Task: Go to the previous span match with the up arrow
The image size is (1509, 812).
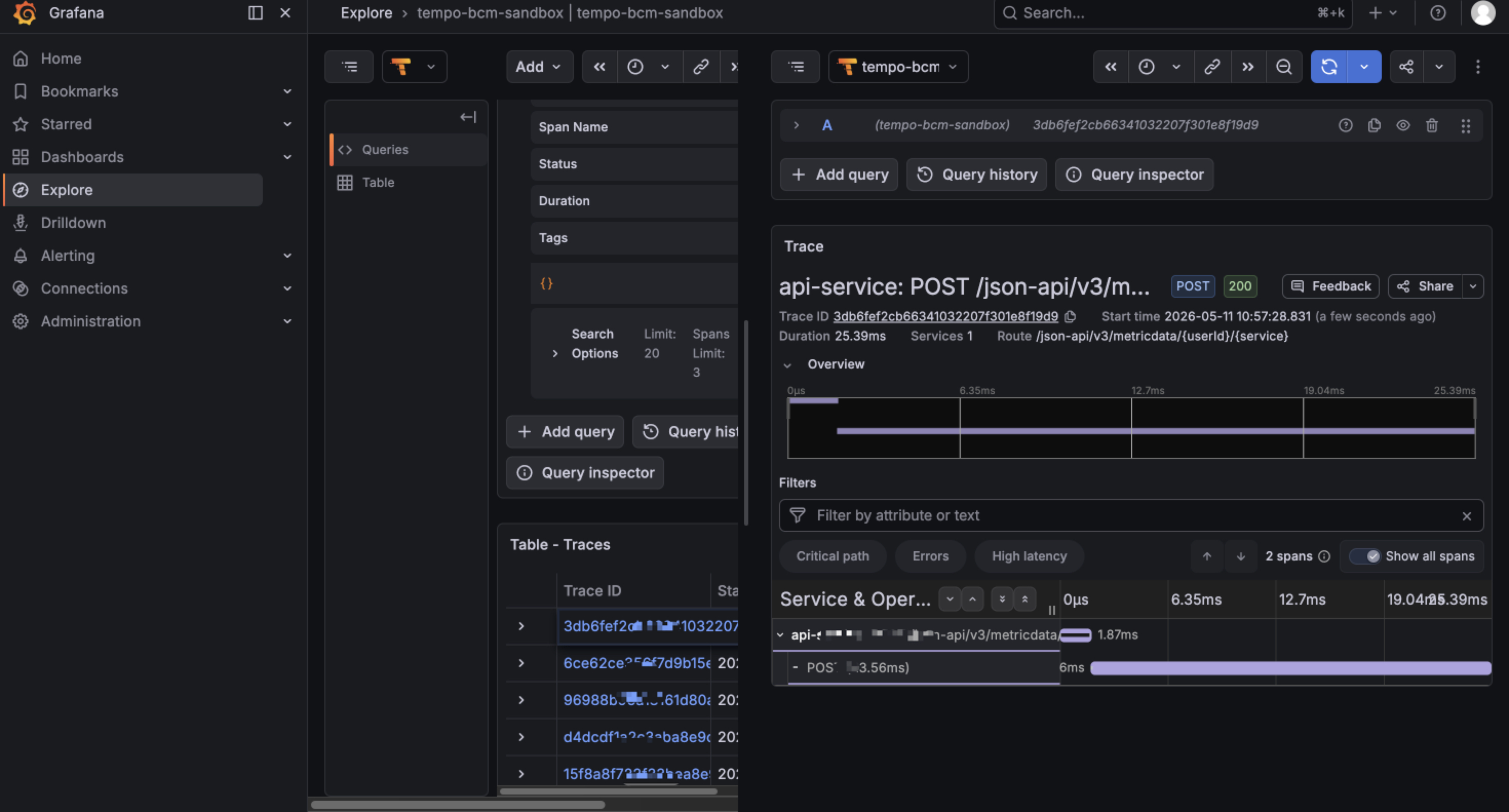Action: point(1207,556)
